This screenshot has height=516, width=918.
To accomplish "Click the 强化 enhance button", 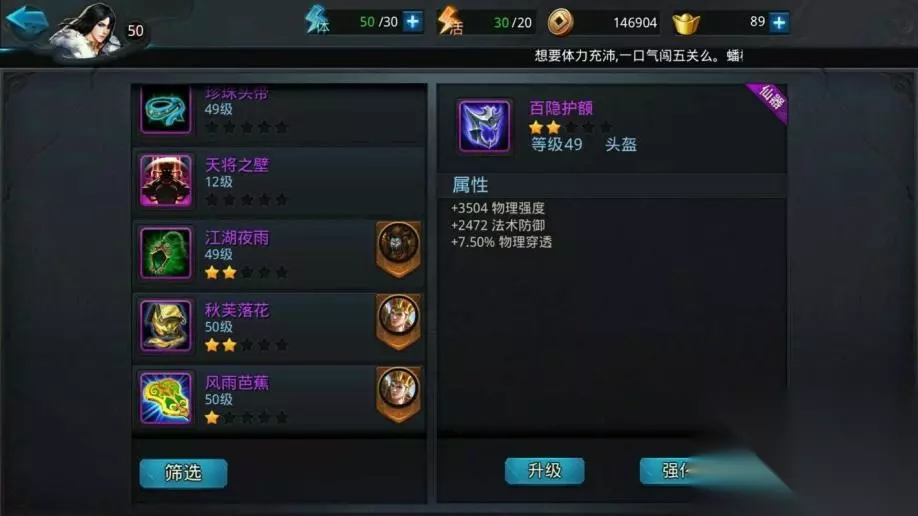I will pos(673,471).
